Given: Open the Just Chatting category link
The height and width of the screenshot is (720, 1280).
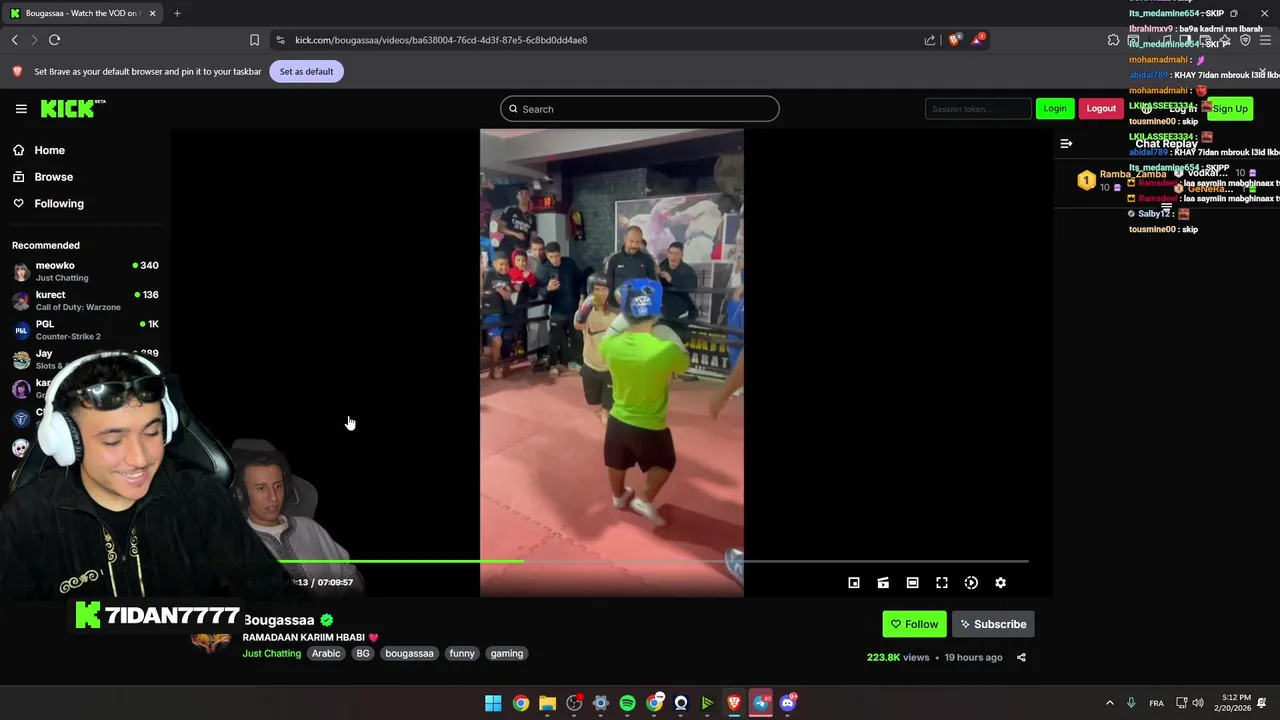Looking at the screenshot, I should (271, 653).
